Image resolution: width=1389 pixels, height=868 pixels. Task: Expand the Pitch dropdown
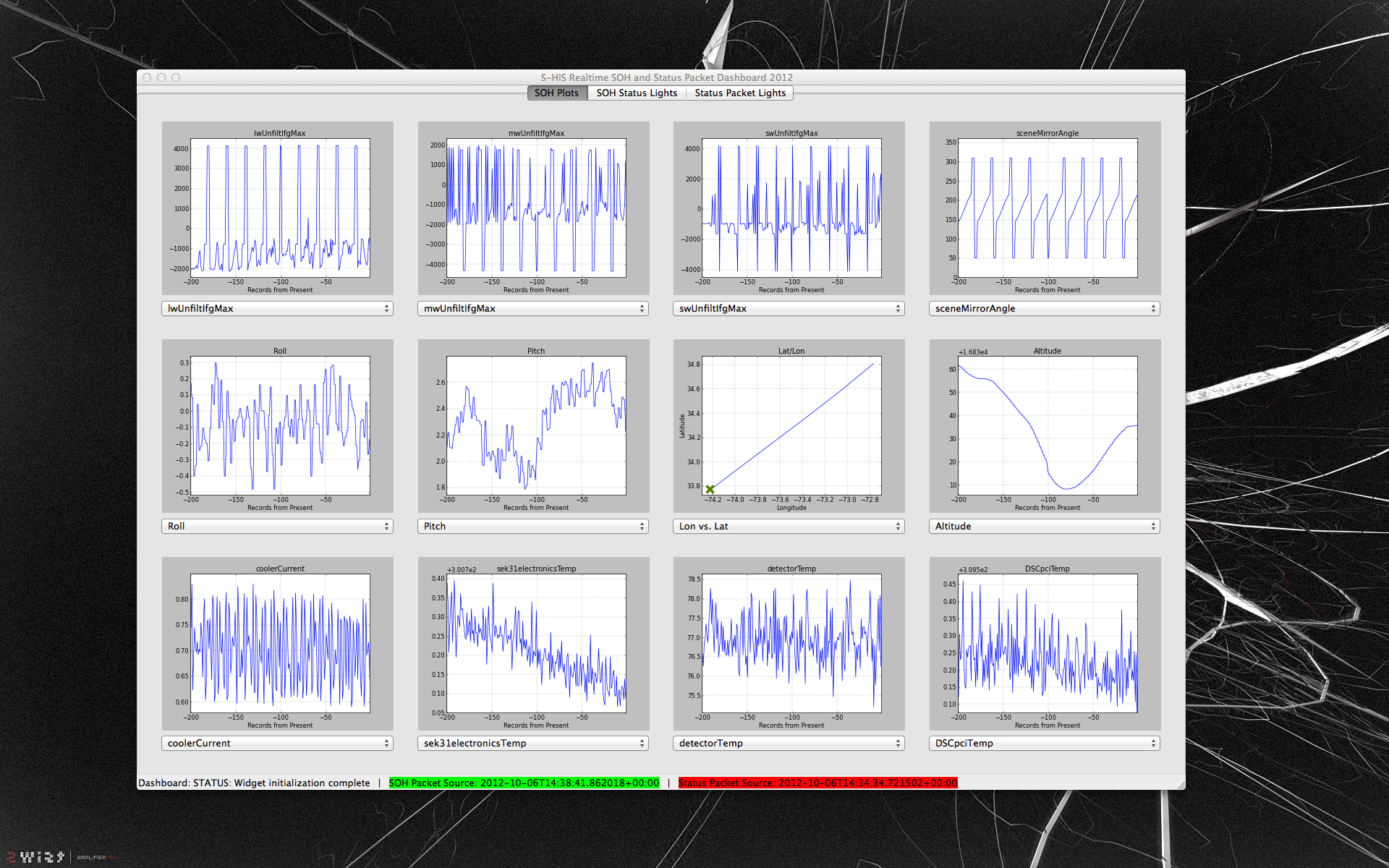click(533, 526)
